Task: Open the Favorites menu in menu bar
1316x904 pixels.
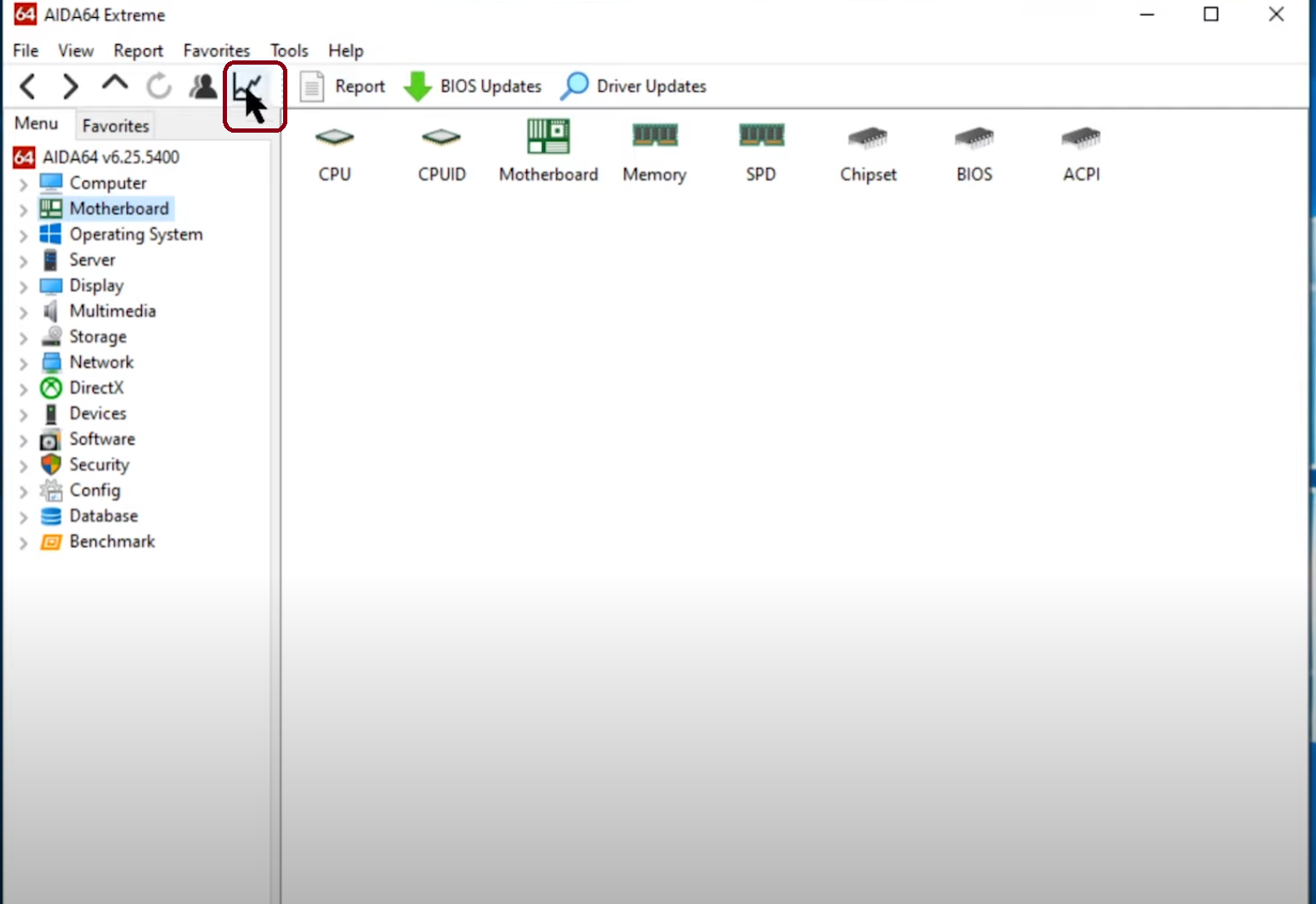Action: click(217, 51)
